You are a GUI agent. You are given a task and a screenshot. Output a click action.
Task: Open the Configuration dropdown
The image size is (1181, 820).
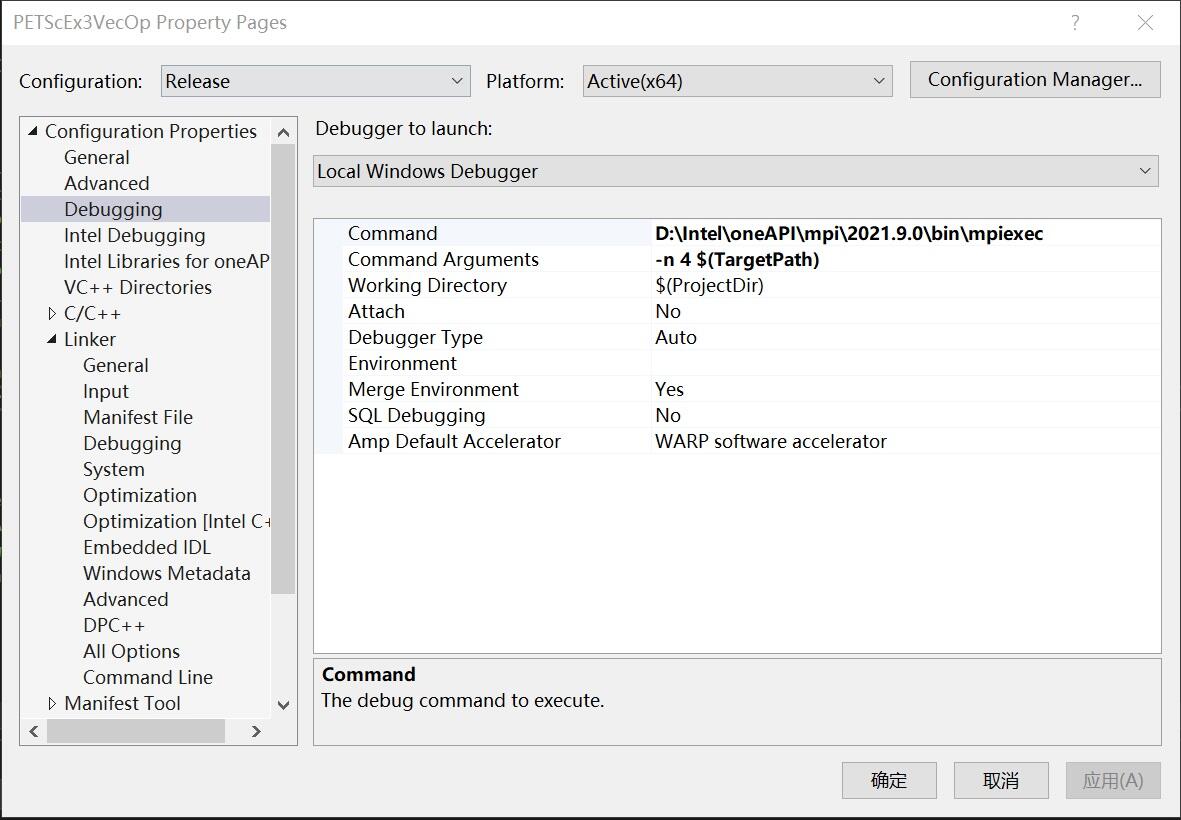tap(315, 81)
